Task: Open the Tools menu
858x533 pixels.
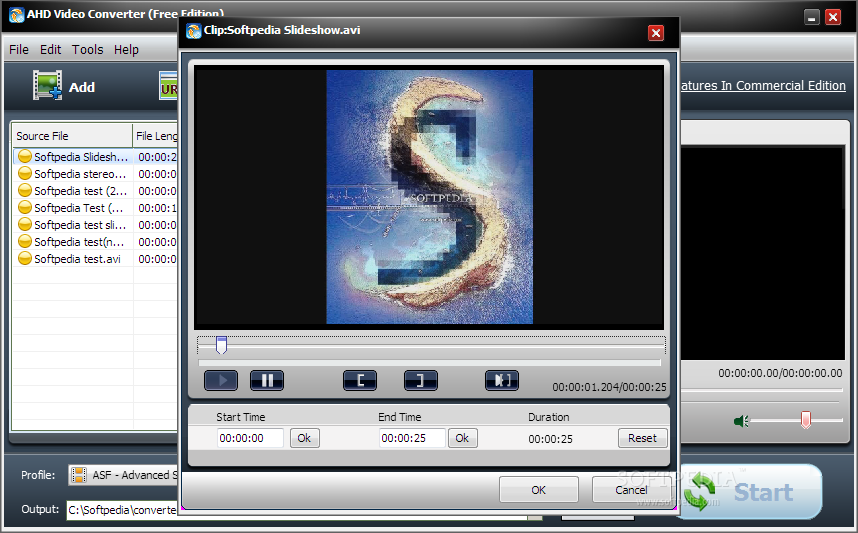Action: (88, 50)
